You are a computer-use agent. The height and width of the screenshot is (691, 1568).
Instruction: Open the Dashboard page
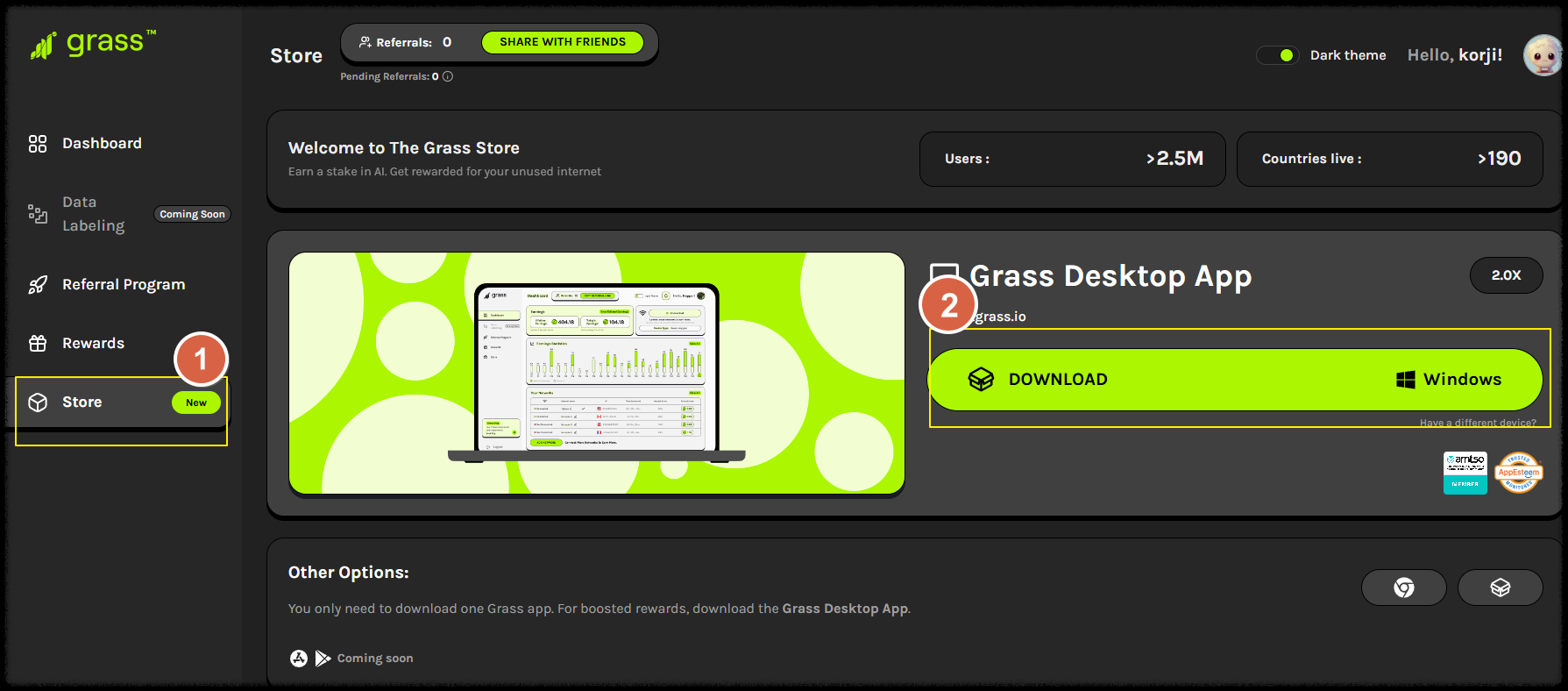point(102,143)
